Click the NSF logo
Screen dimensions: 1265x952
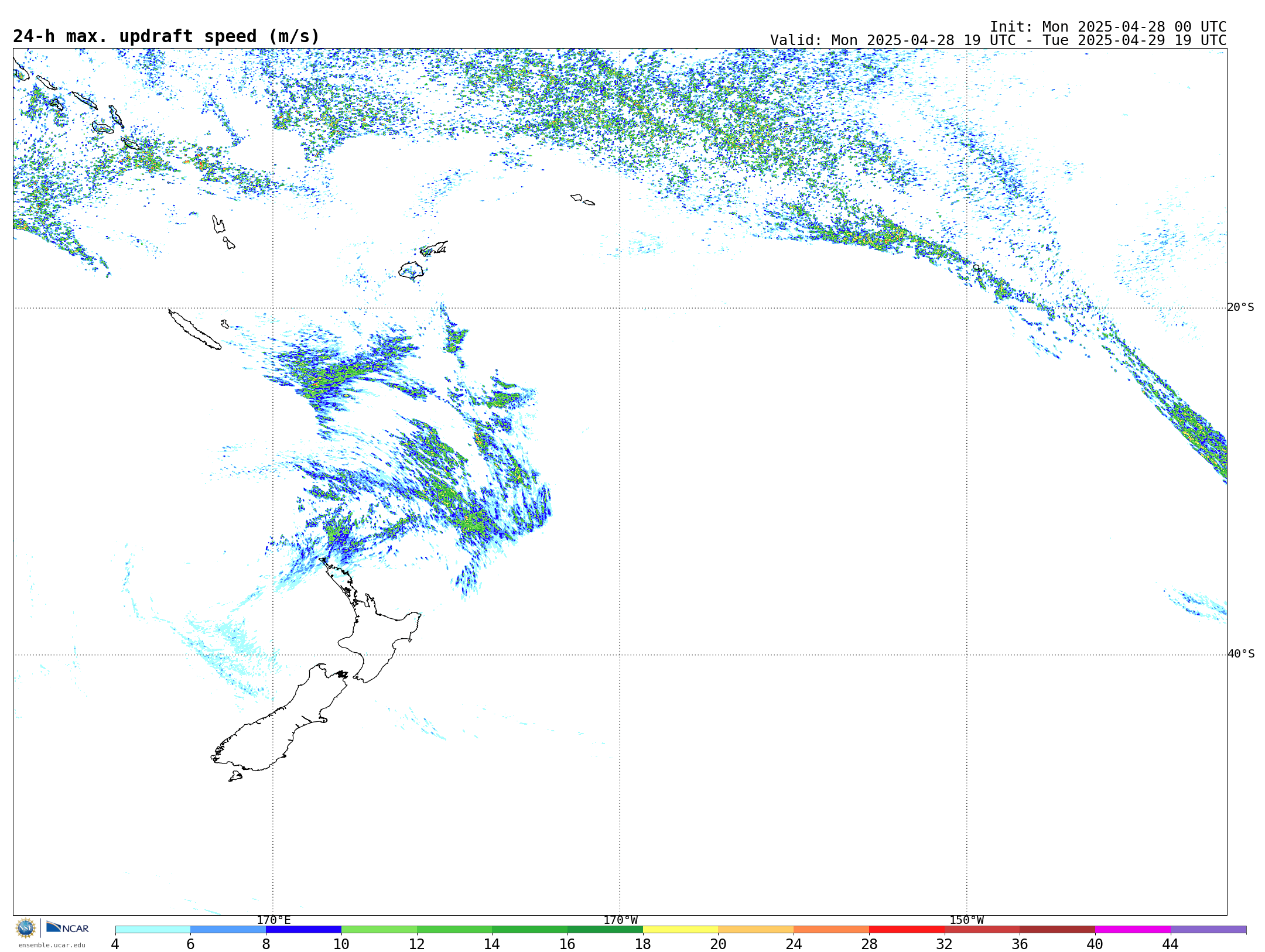(x=26, y=928)
